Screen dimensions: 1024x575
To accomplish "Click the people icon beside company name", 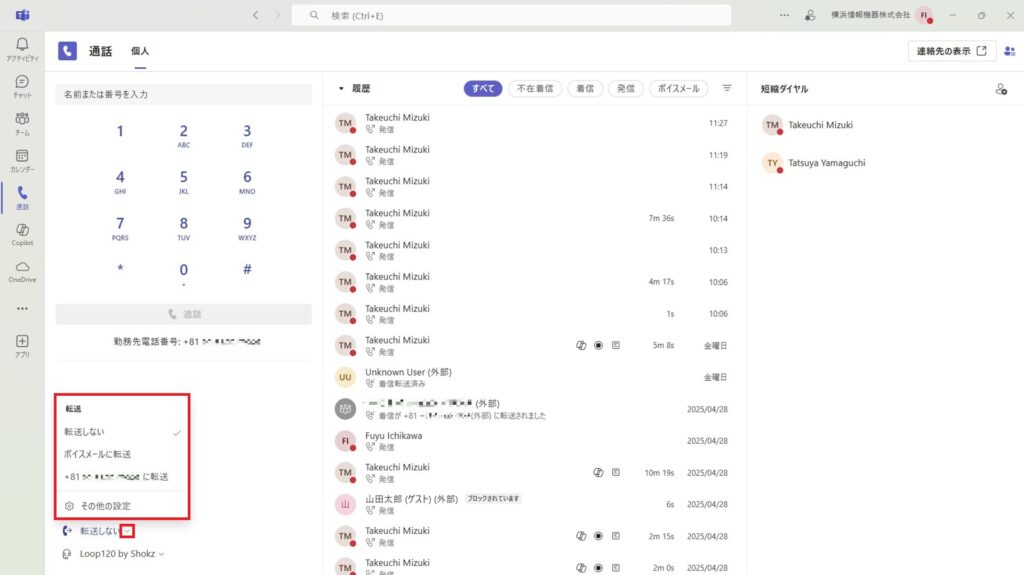I will pos(810,15).
